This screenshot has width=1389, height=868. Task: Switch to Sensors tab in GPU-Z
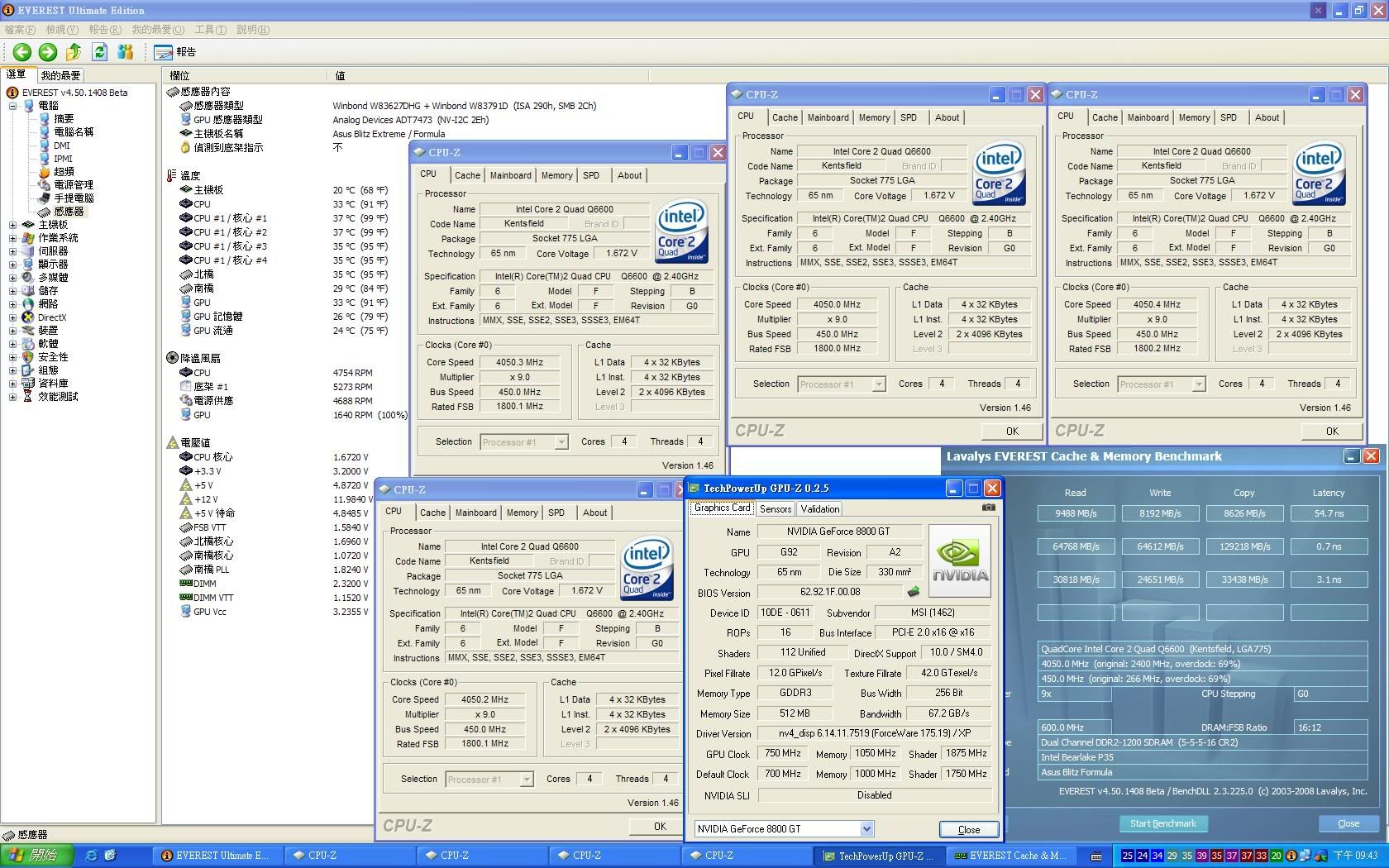[776, 509]
